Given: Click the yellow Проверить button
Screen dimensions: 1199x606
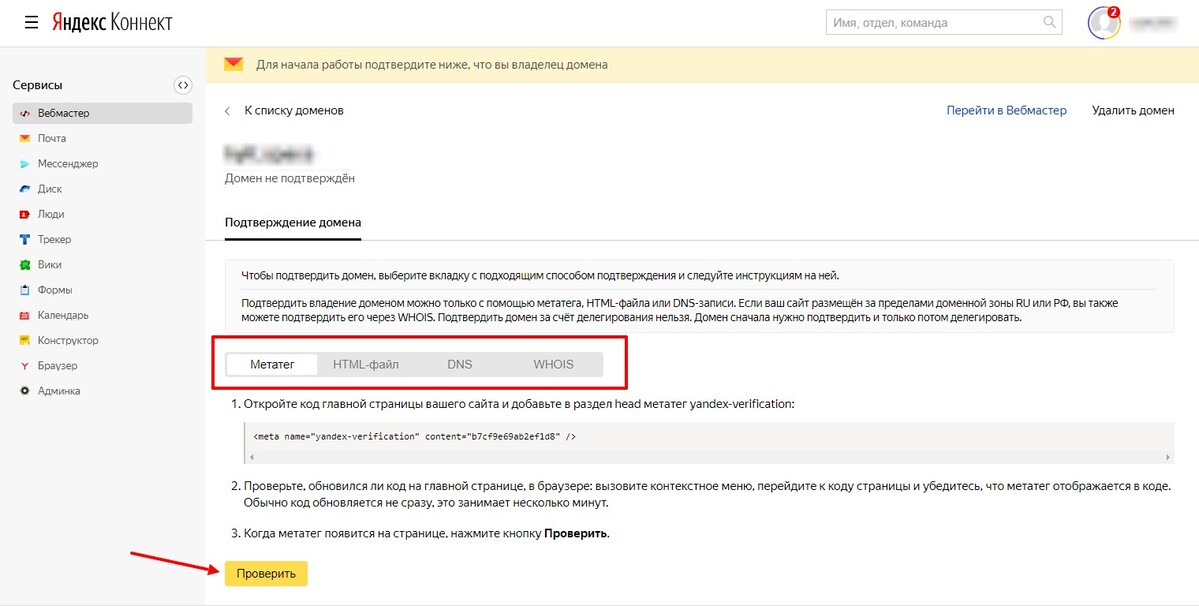Looking at the screenshot, I should [266, 573].
